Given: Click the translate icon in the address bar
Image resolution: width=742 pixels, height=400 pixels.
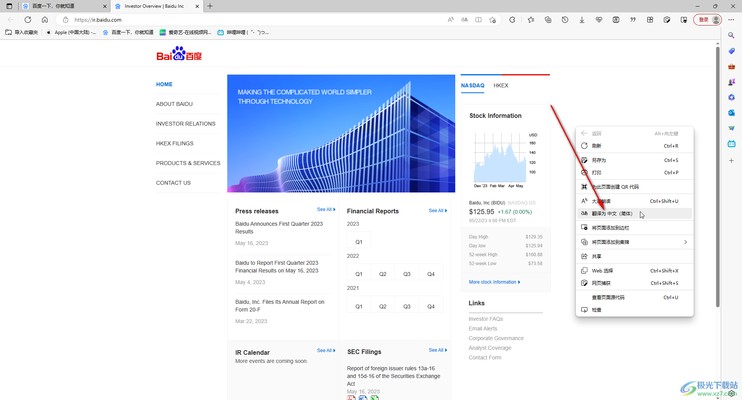Looking at the screenshot, I should click(465, 20).
